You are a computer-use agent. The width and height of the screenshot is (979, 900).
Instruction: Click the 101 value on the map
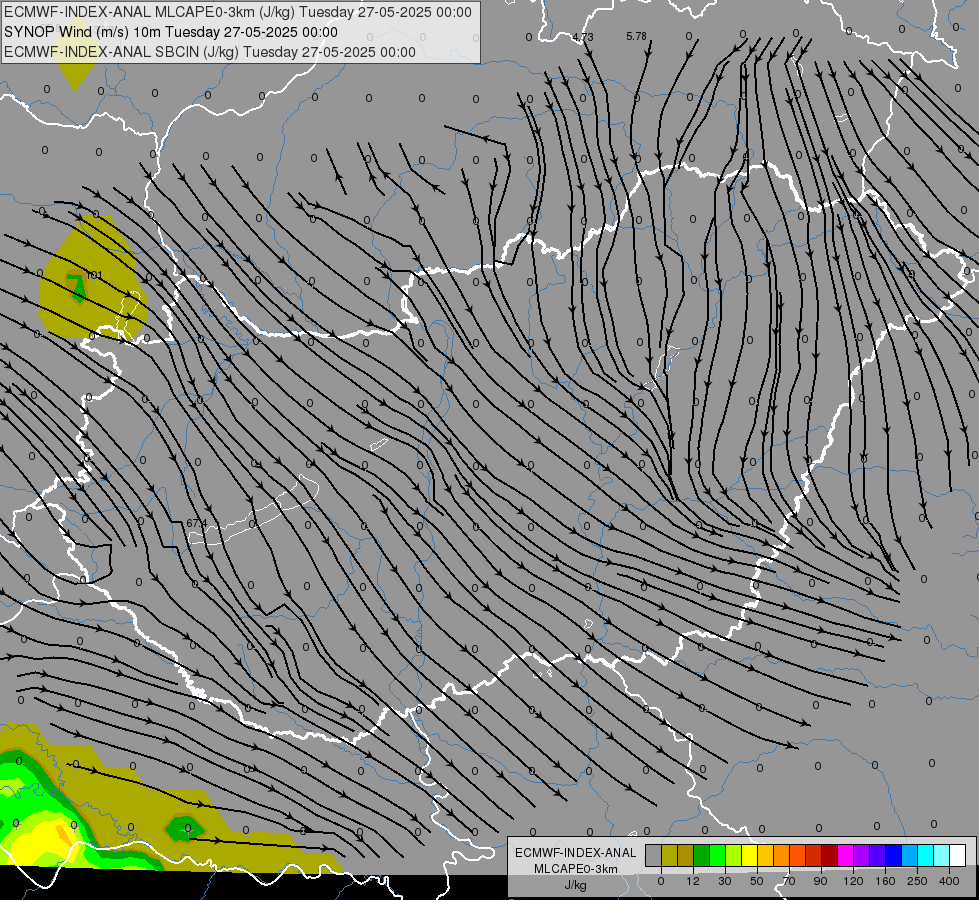pyautogui.click(x=94, y=275)
